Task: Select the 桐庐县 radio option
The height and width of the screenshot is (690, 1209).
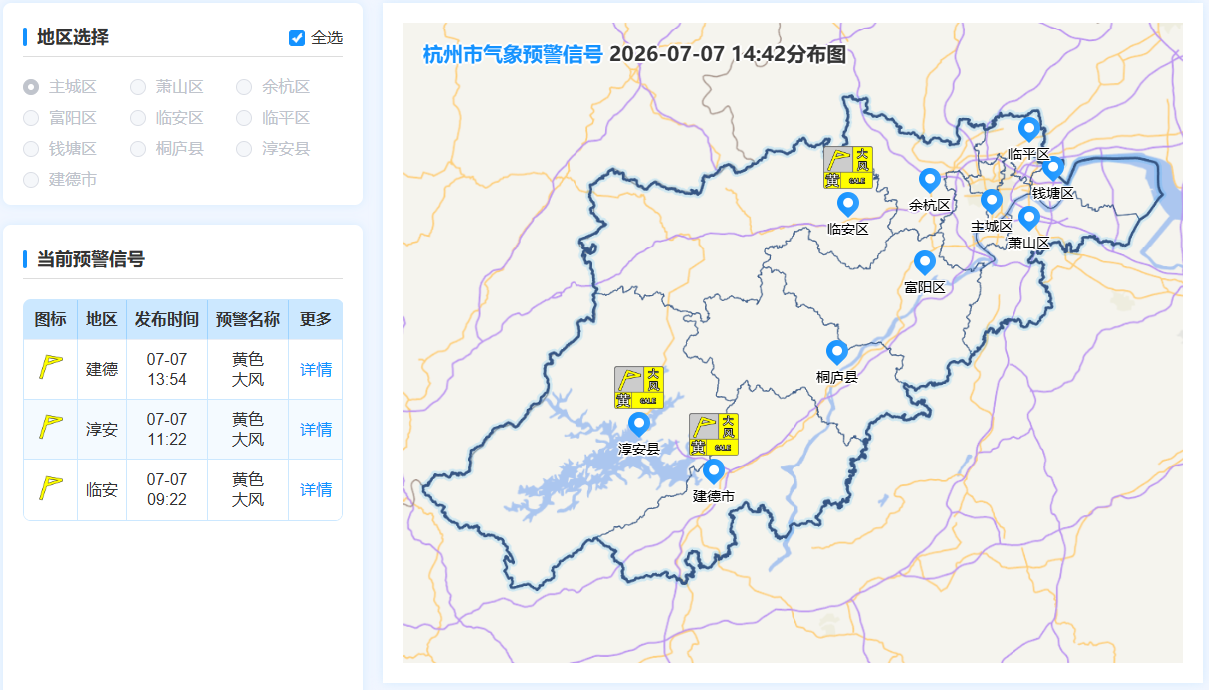Action: [138, 149]
